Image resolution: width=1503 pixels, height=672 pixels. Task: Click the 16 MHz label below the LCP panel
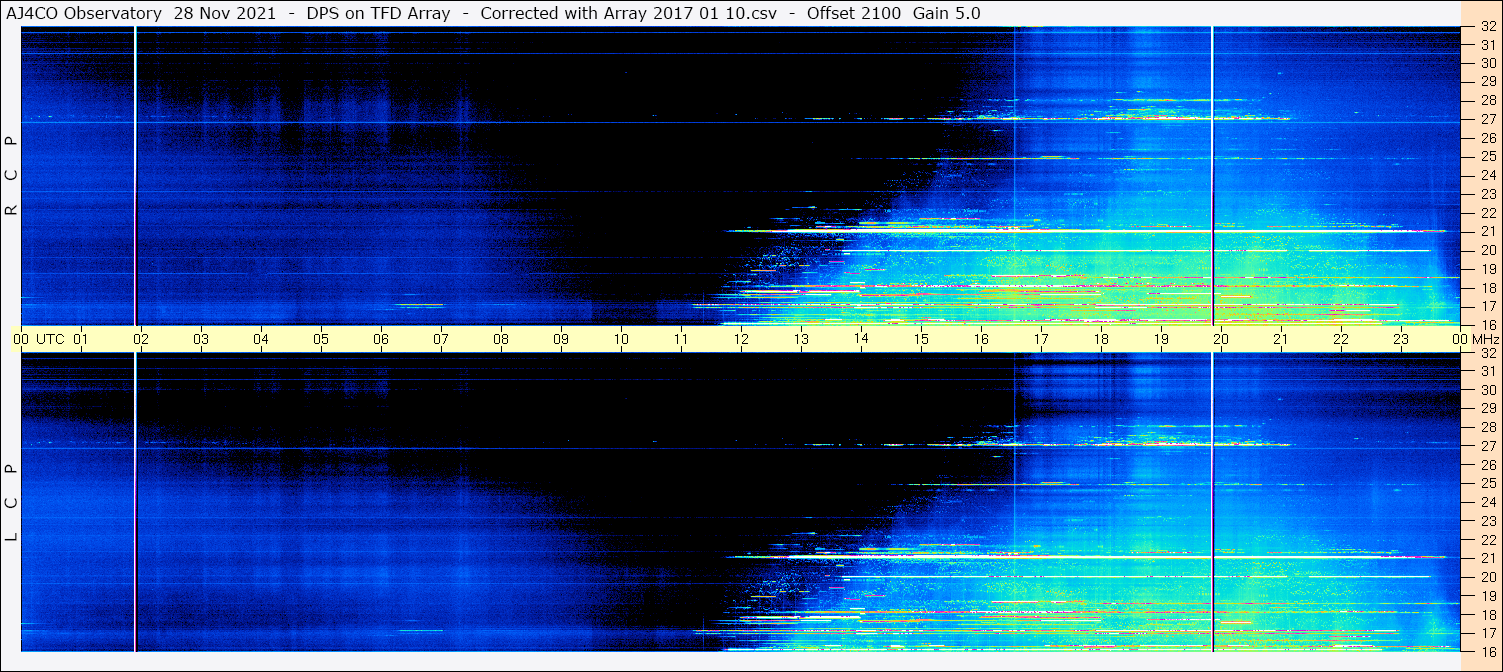pyautogui.click(x=1487, y=651)
